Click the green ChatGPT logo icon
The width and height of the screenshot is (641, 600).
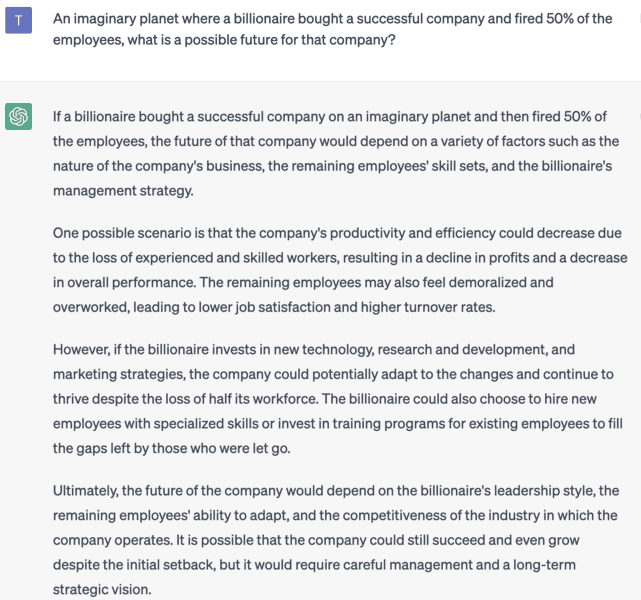coord(19,117)
